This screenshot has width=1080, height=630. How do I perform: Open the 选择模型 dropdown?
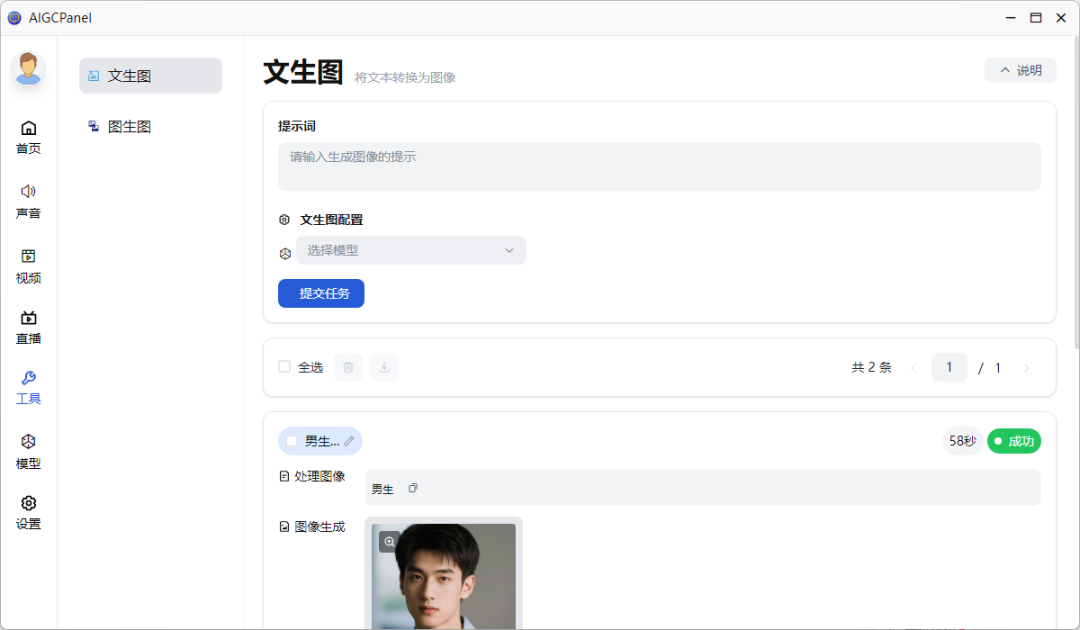point(411,250)
